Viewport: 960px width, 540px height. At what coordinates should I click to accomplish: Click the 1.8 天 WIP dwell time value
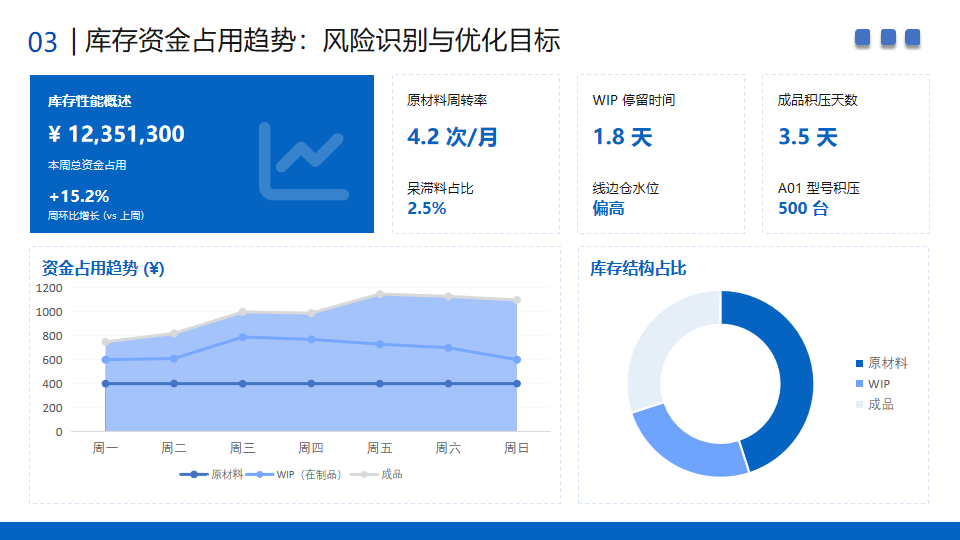622,137
